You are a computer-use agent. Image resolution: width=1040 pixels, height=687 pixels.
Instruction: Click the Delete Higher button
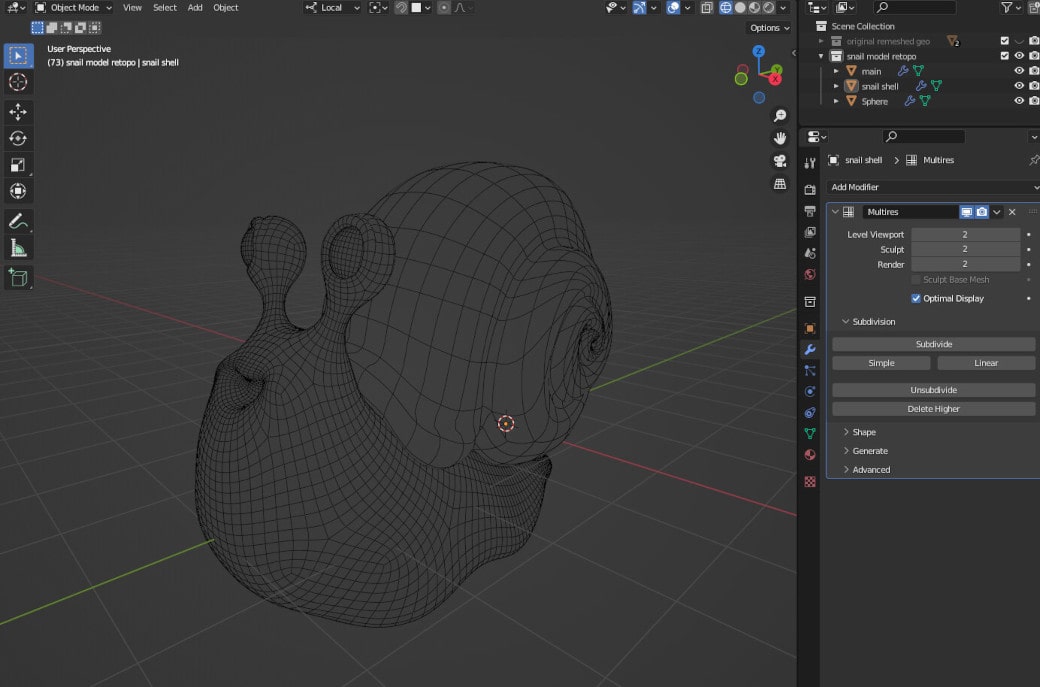pos(934,409)
